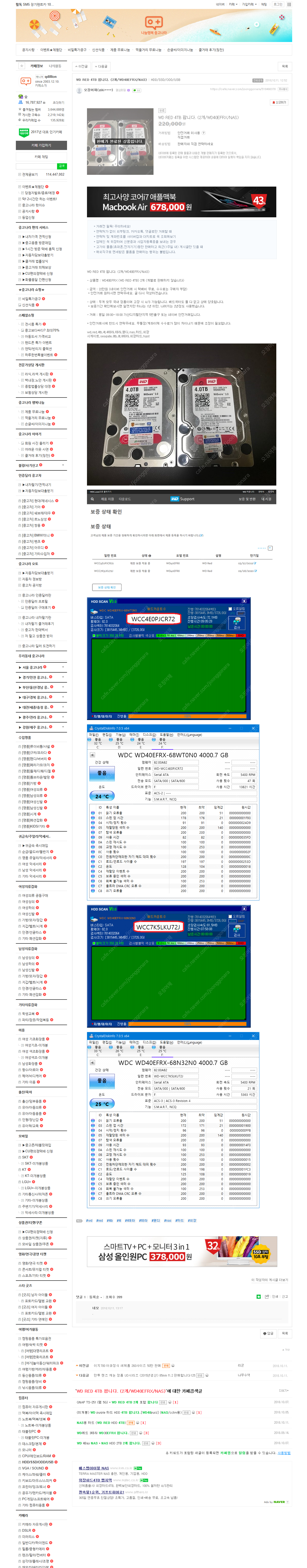The image size is (307, 1568).
Task: Click the 로그인 link
Action: coord(277,4)
